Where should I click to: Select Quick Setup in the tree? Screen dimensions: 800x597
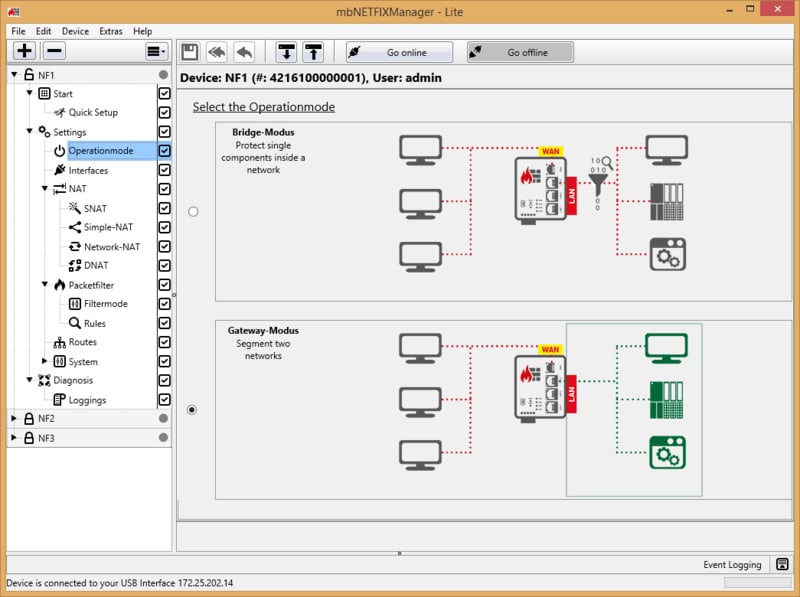(x=92, y=113)
